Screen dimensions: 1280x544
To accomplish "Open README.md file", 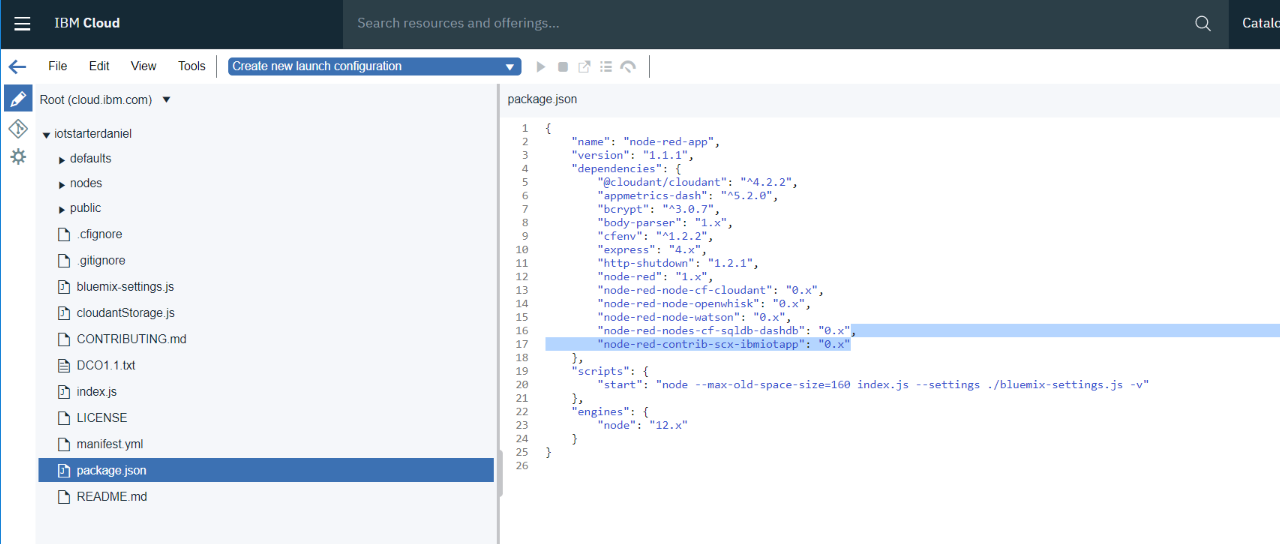I will [112, 497].
